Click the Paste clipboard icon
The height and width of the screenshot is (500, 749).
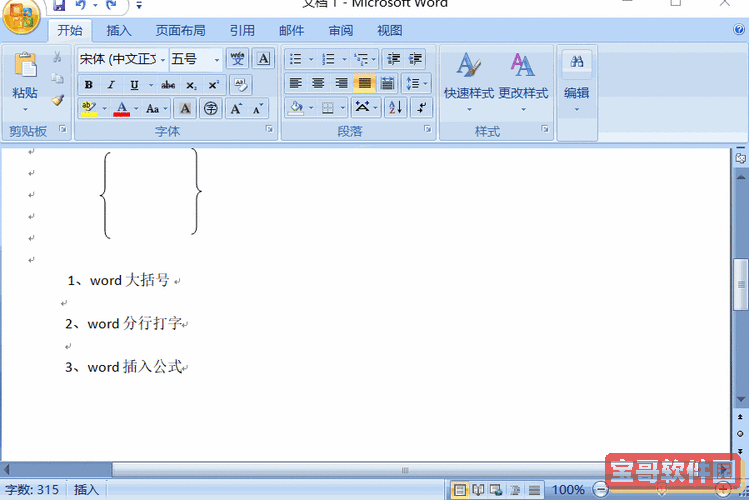[25, 65]
